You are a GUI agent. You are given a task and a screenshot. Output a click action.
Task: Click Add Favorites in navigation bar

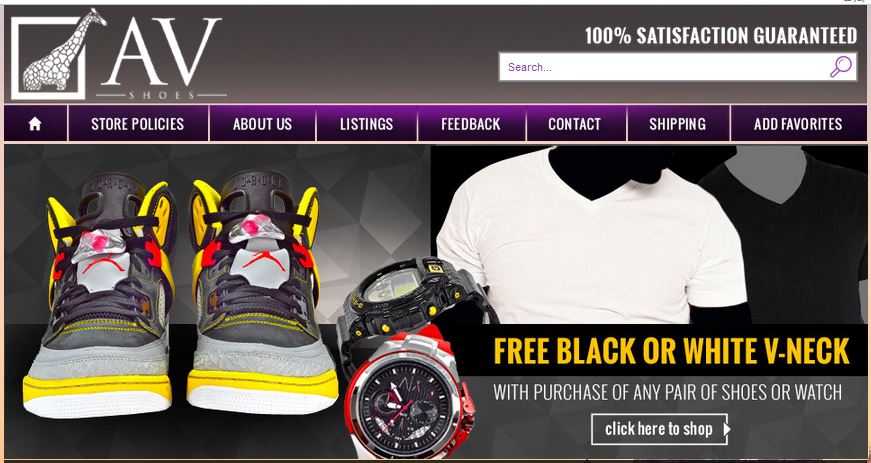tap(798, 123)
